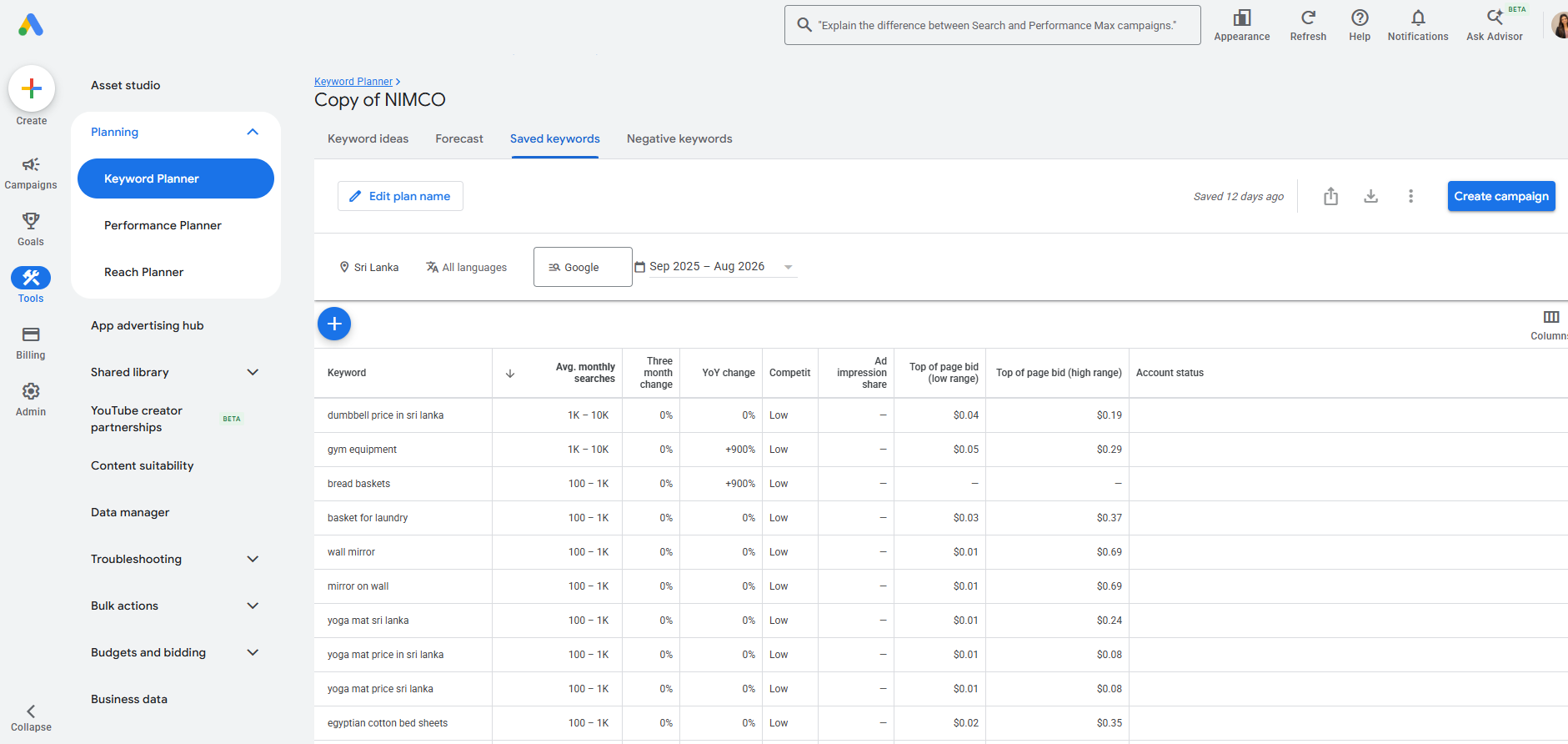Select the Saved keywords tab
The image size is (1568, 744).
coord(555,138)
